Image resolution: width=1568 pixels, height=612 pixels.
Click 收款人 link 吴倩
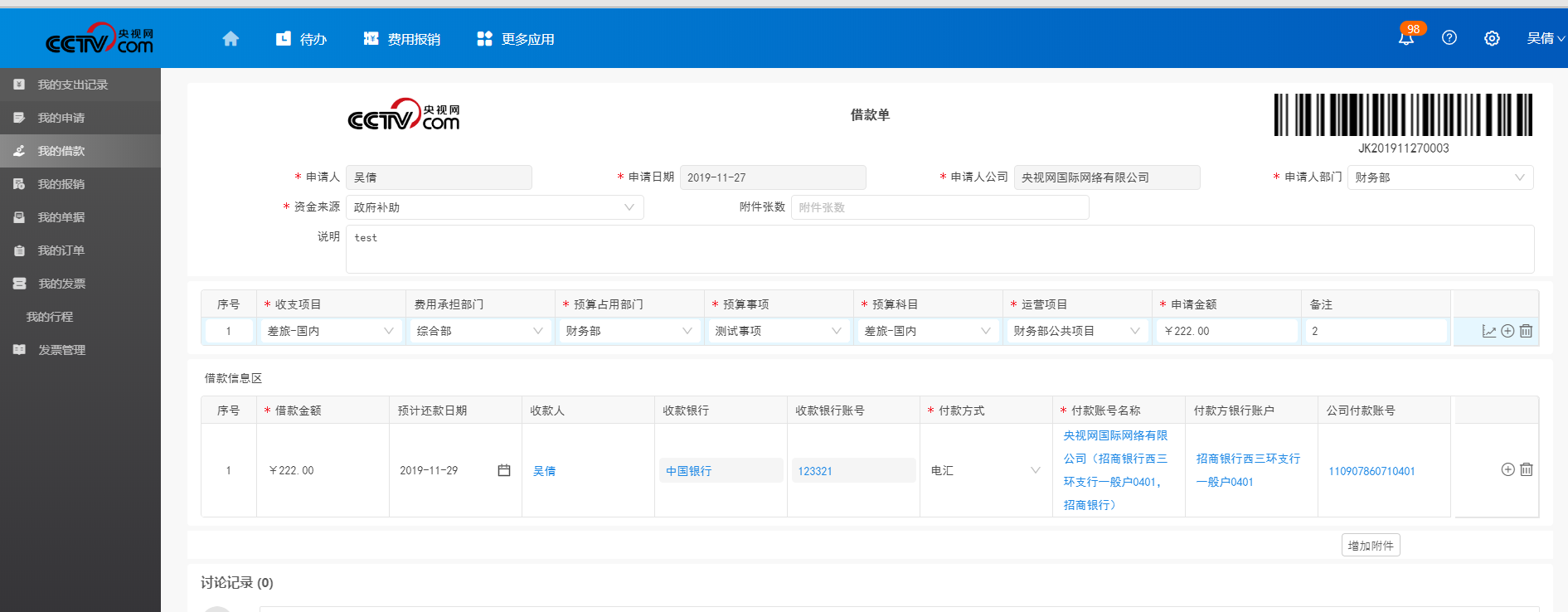545,471
